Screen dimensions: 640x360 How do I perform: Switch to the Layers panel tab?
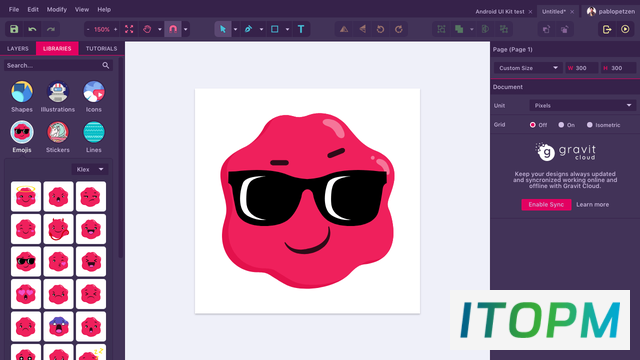[x=18, y=48]
